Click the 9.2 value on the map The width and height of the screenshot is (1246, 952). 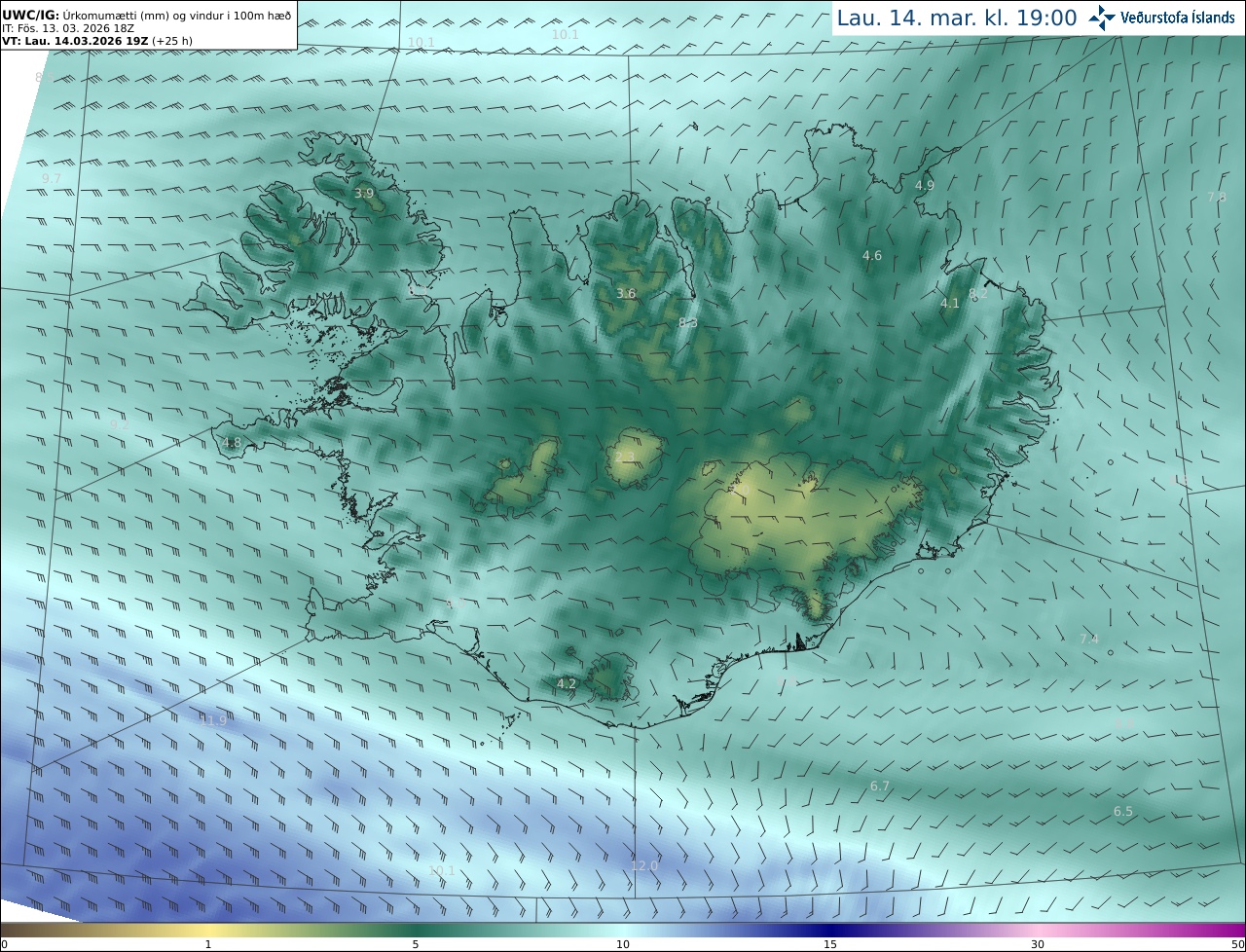(x=120, y=425)
